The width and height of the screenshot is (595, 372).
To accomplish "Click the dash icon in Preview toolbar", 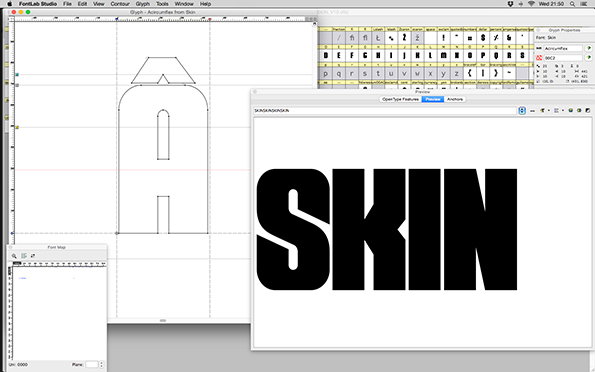I will coord(532,110).
